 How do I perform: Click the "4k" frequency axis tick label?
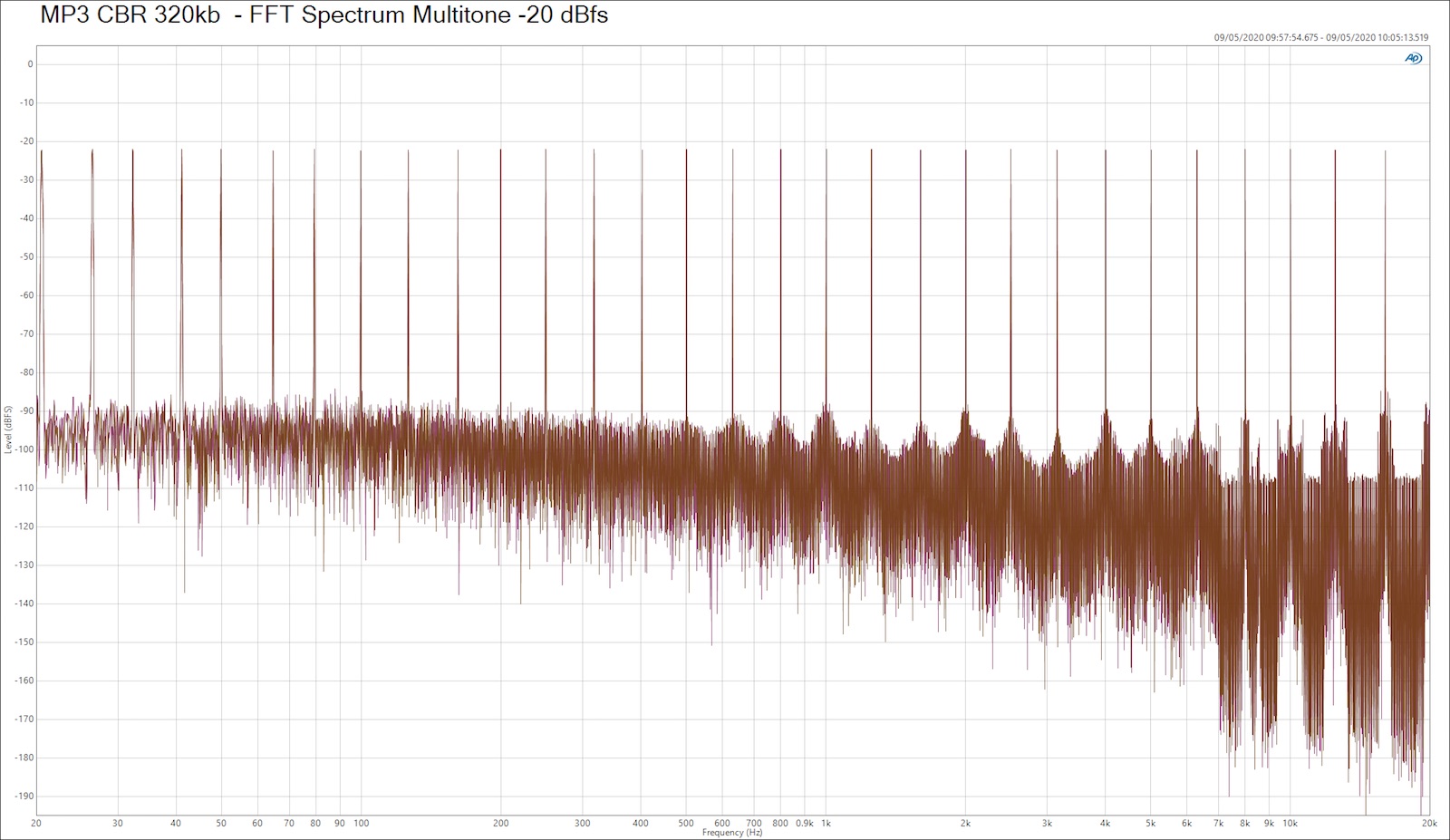click(1106, 824)
